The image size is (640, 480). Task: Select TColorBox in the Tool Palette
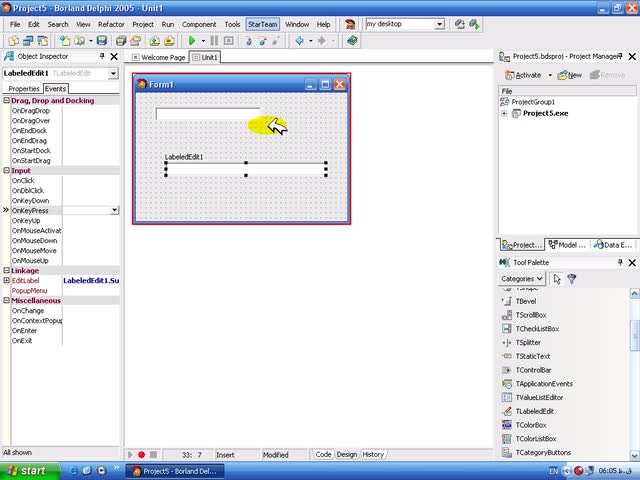point(531,425)
